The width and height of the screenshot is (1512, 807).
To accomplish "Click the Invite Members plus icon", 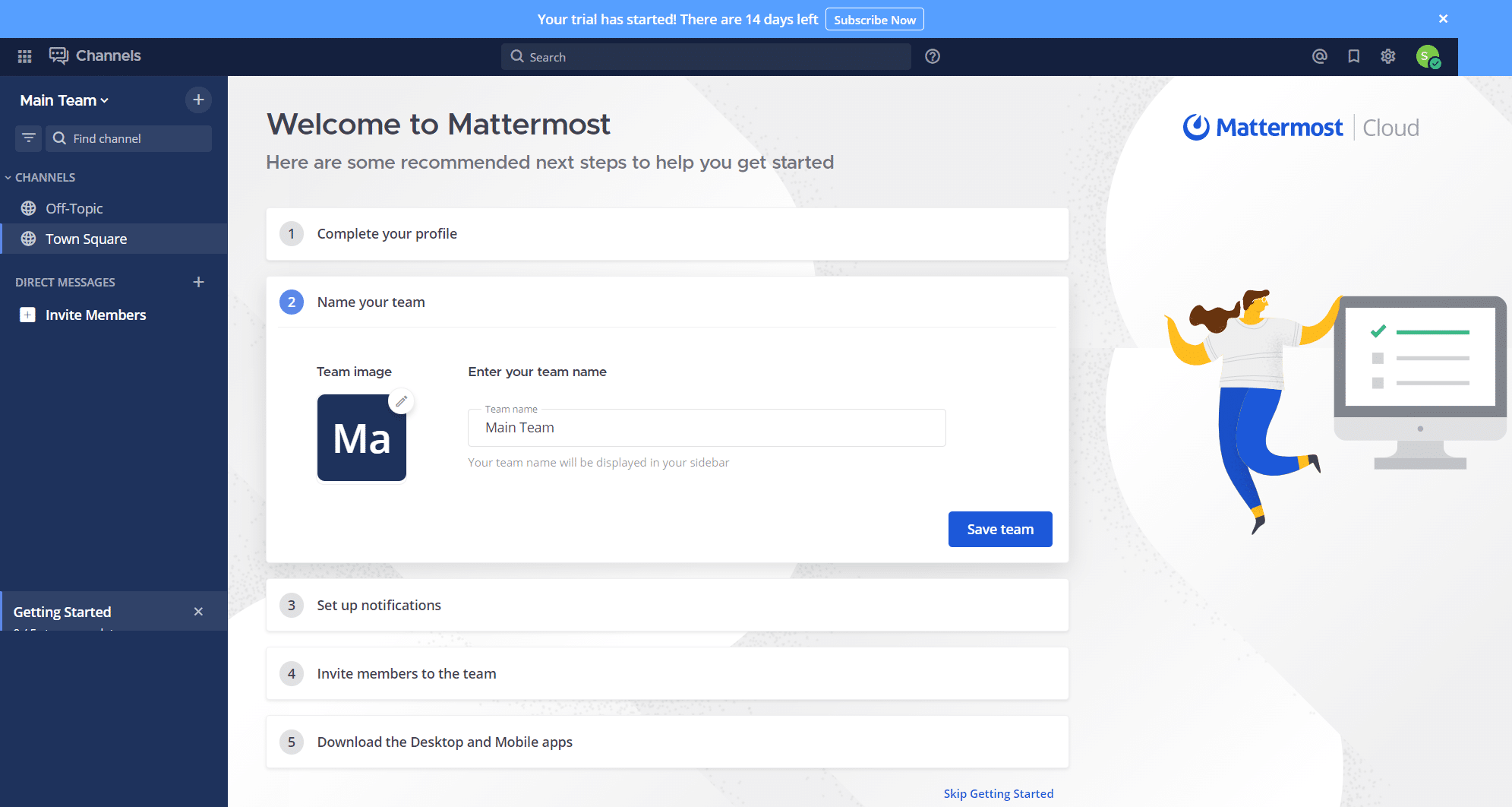I will (x=27, y=315).
